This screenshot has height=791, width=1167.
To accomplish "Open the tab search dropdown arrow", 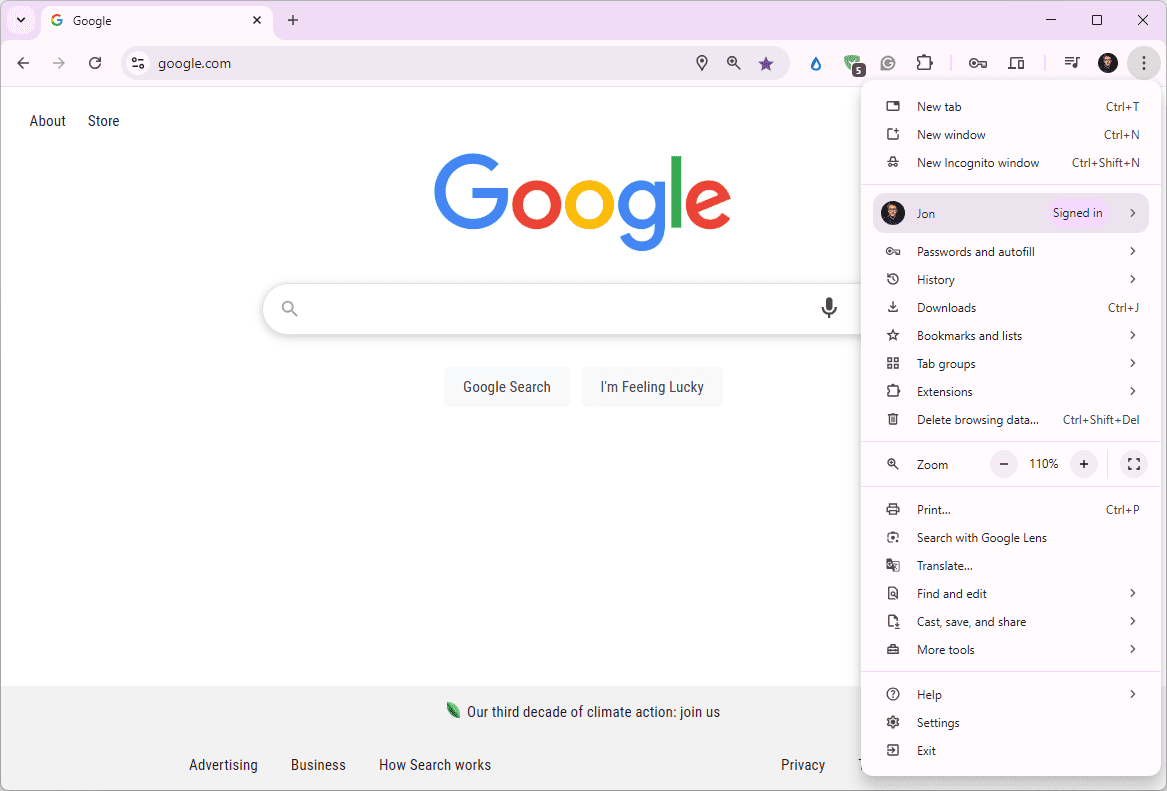I will [21, 20].
